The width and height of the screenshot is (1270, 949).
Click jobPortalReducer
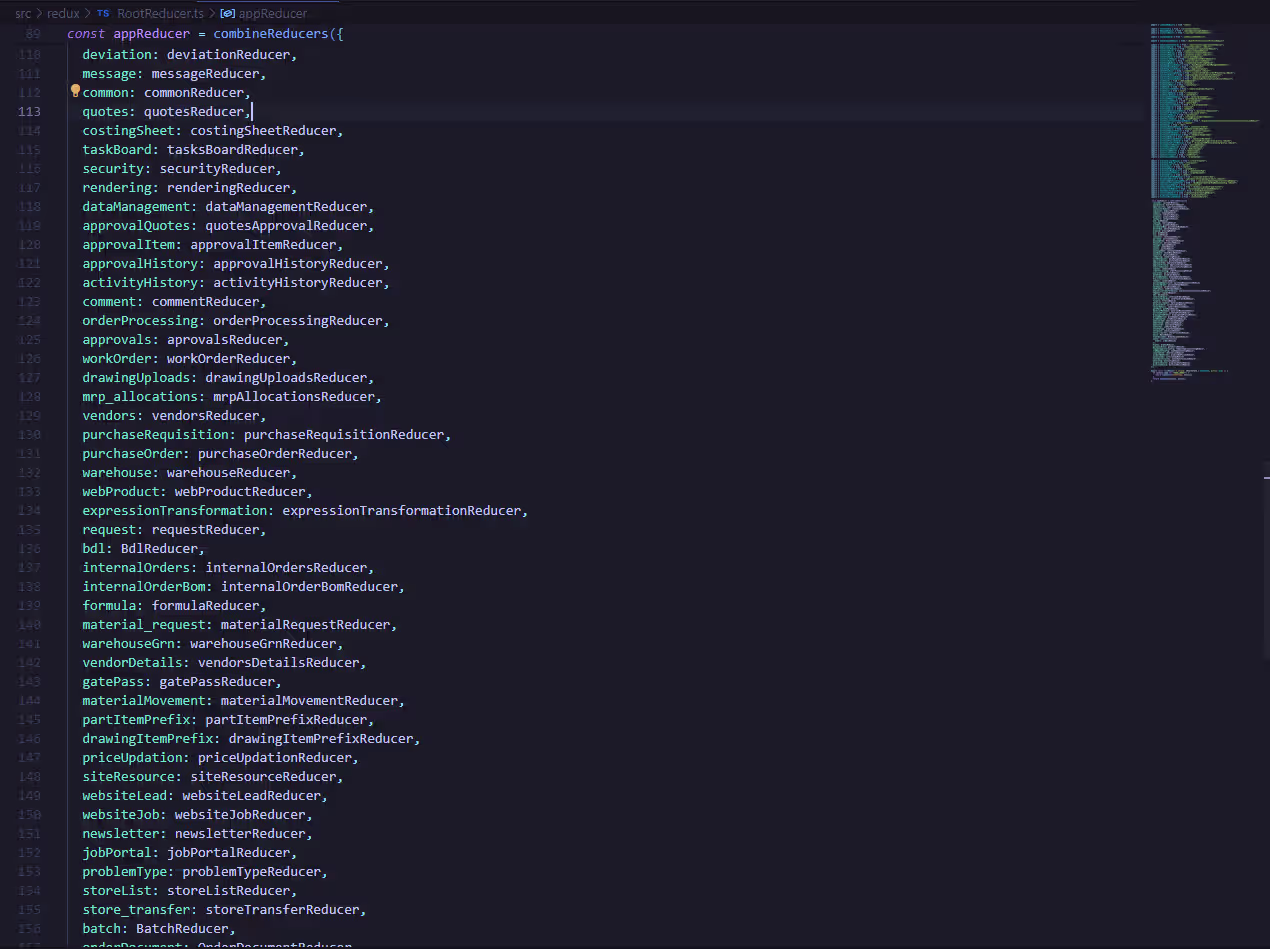tap(228, 852)
